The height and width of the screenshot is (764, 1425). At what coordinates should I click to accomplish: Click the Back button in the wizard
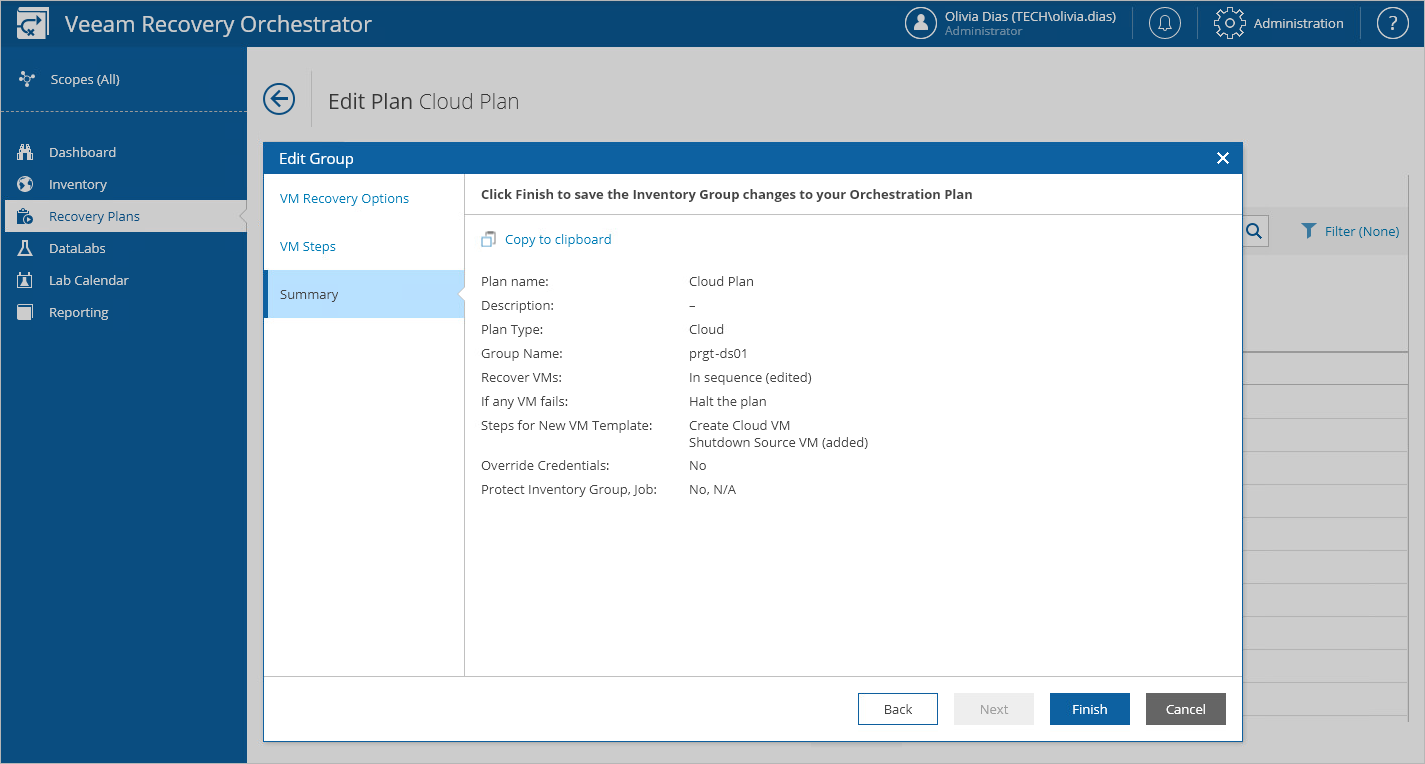[897, 708]
